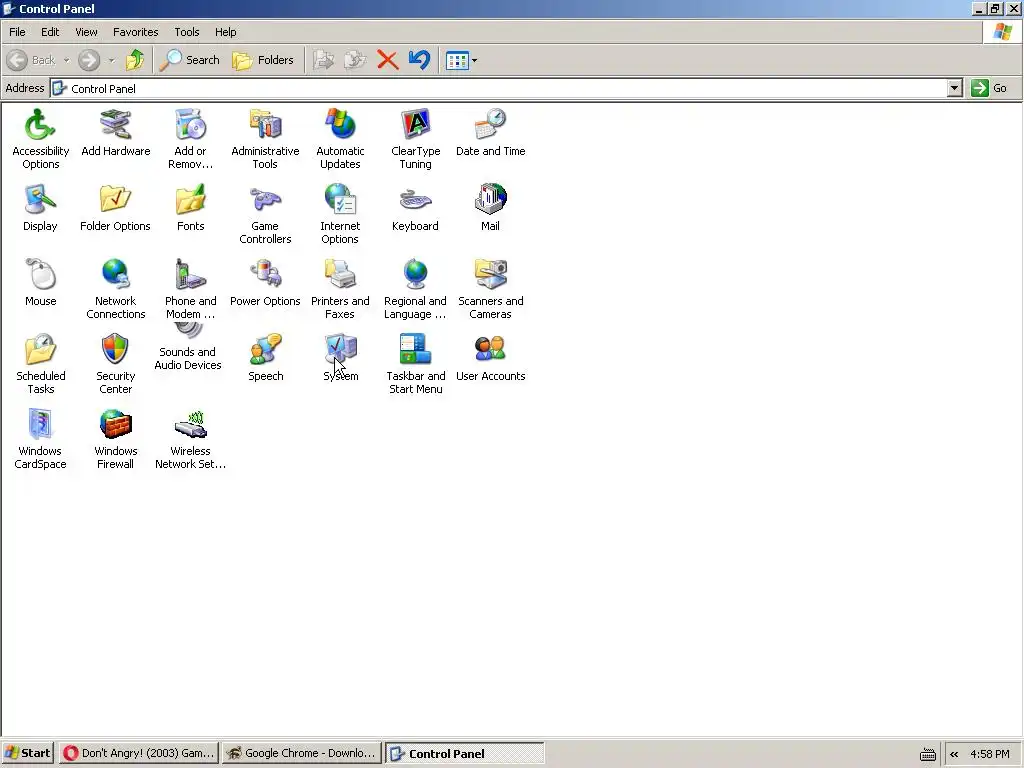Open Accessibility Options icon
The height and width of the screenshot is (768, 1024).
40,124
